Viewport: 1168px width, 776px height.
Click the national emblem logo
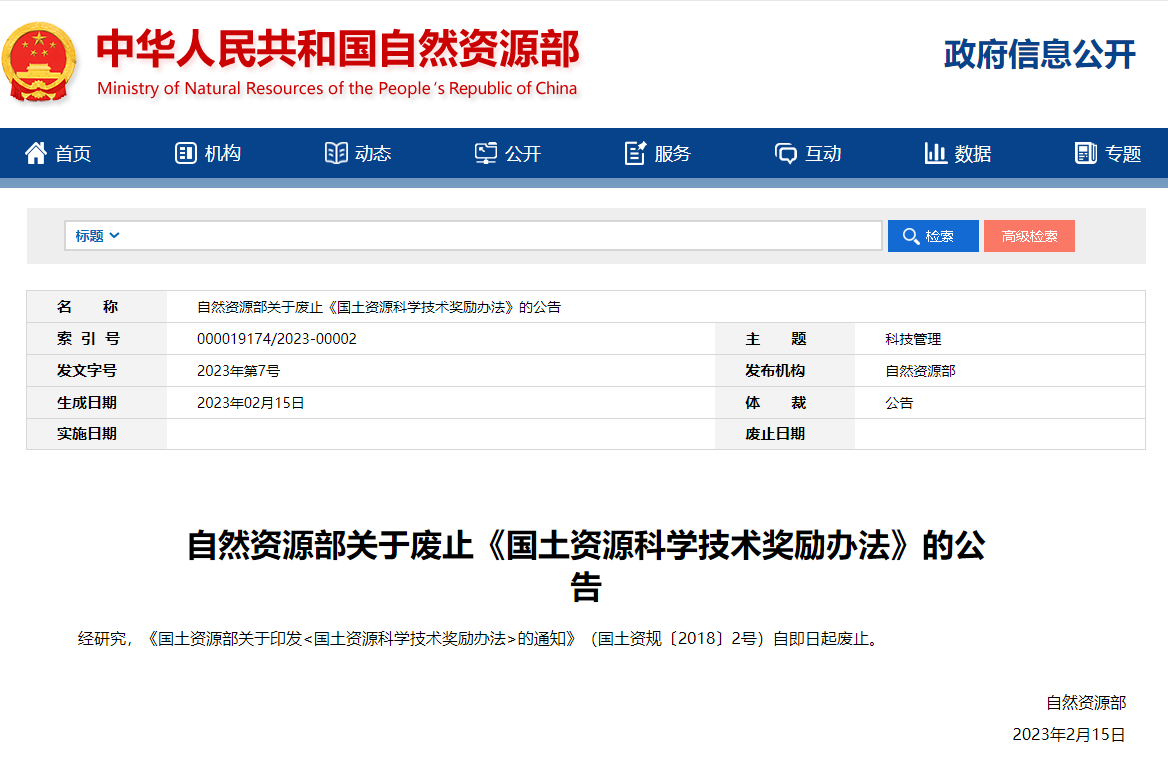(x=40, y=61)
